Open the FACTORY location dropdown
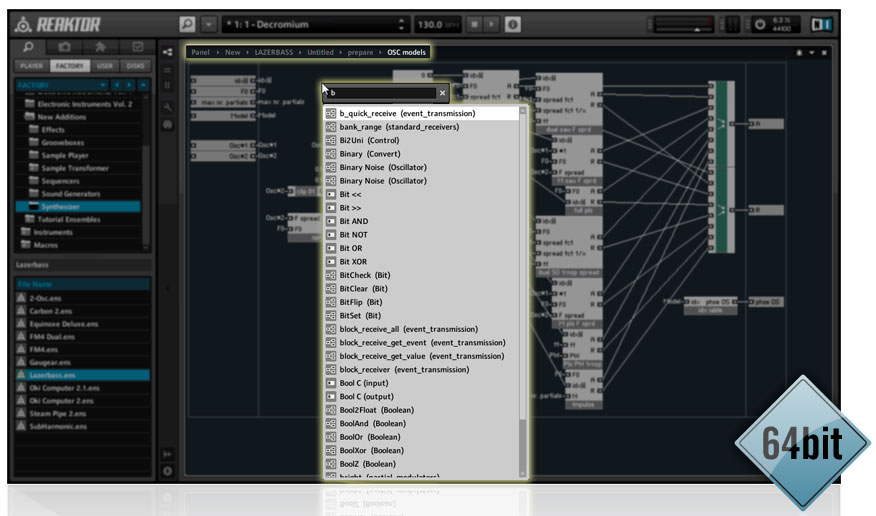This screenshot has width=876, height=516. [61, 85]
